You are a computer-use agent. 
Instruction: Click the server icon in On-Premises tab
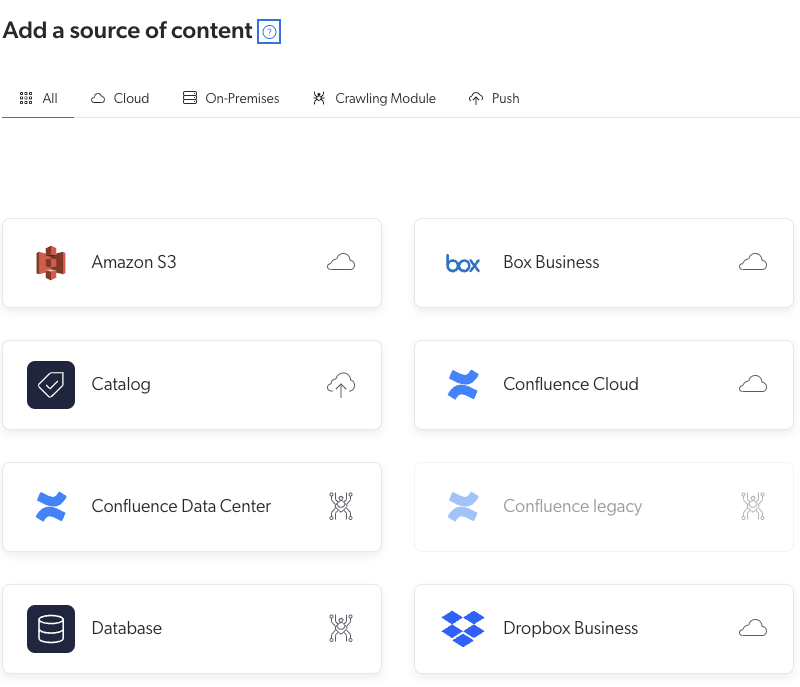pyautogui.click(x=190, y=97)
